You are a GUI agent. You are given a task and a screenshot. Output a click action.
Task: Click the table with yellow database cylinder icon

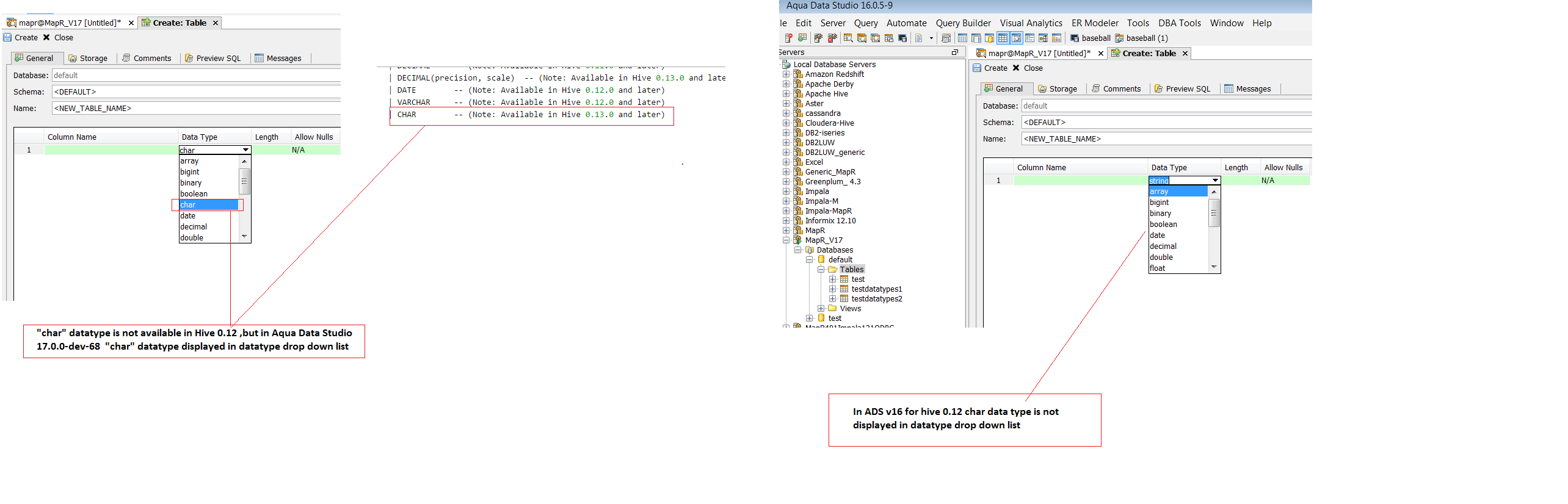coord(989,38)
